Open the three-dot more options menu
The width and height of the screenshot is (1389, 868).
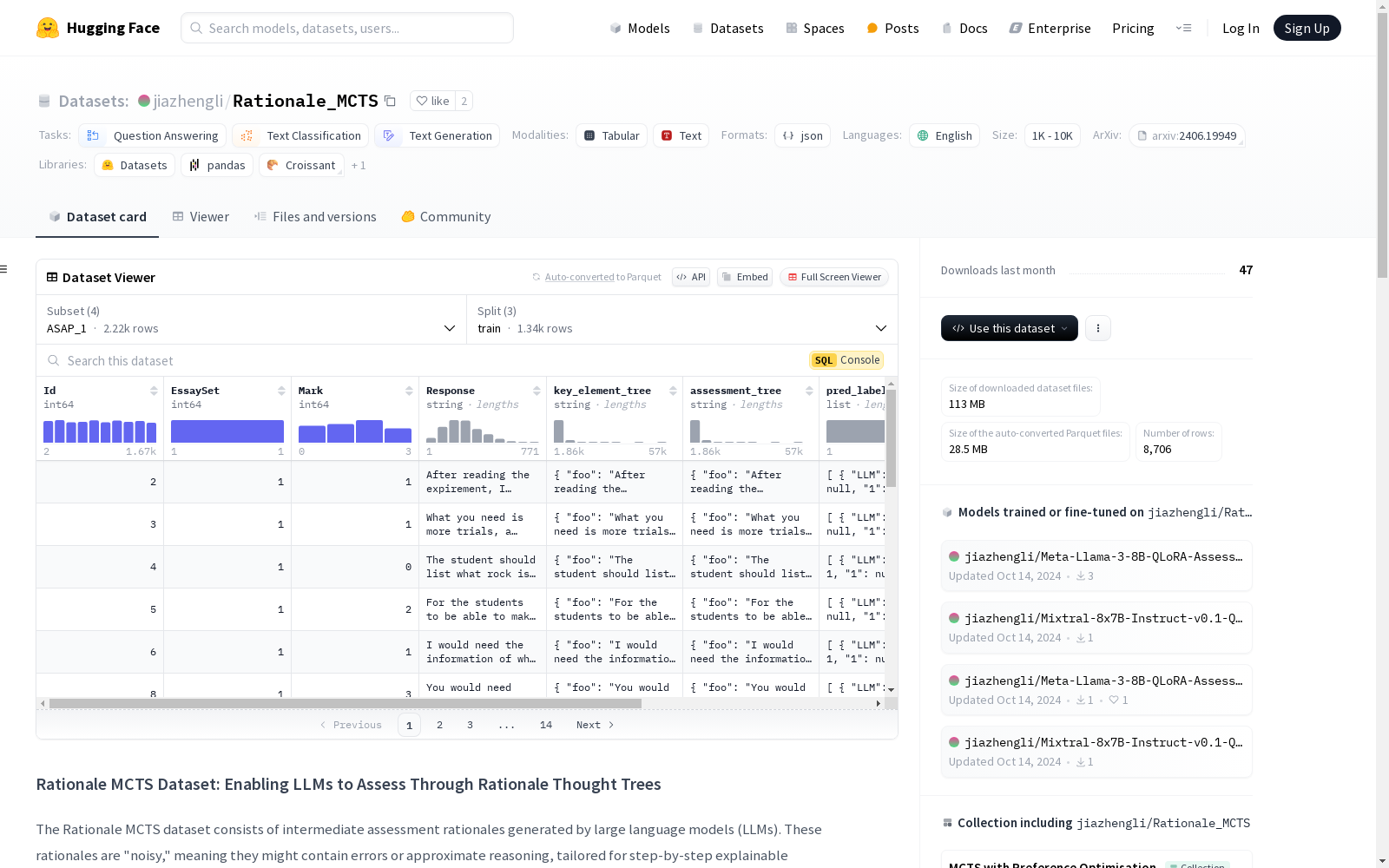point(1098,328)
